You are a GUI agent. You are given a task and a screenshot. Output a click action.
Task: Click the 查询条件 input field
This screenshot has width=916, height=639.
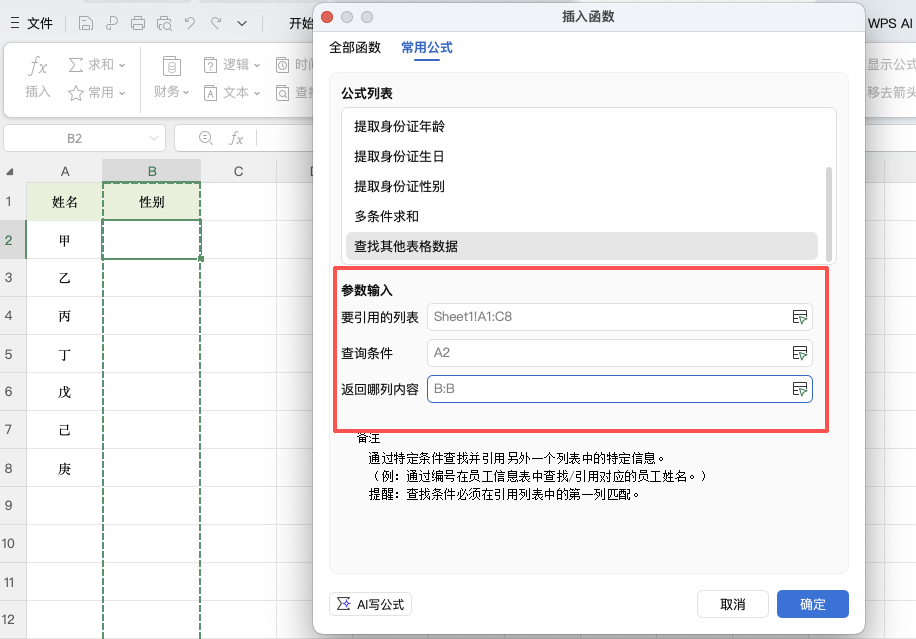600,353
